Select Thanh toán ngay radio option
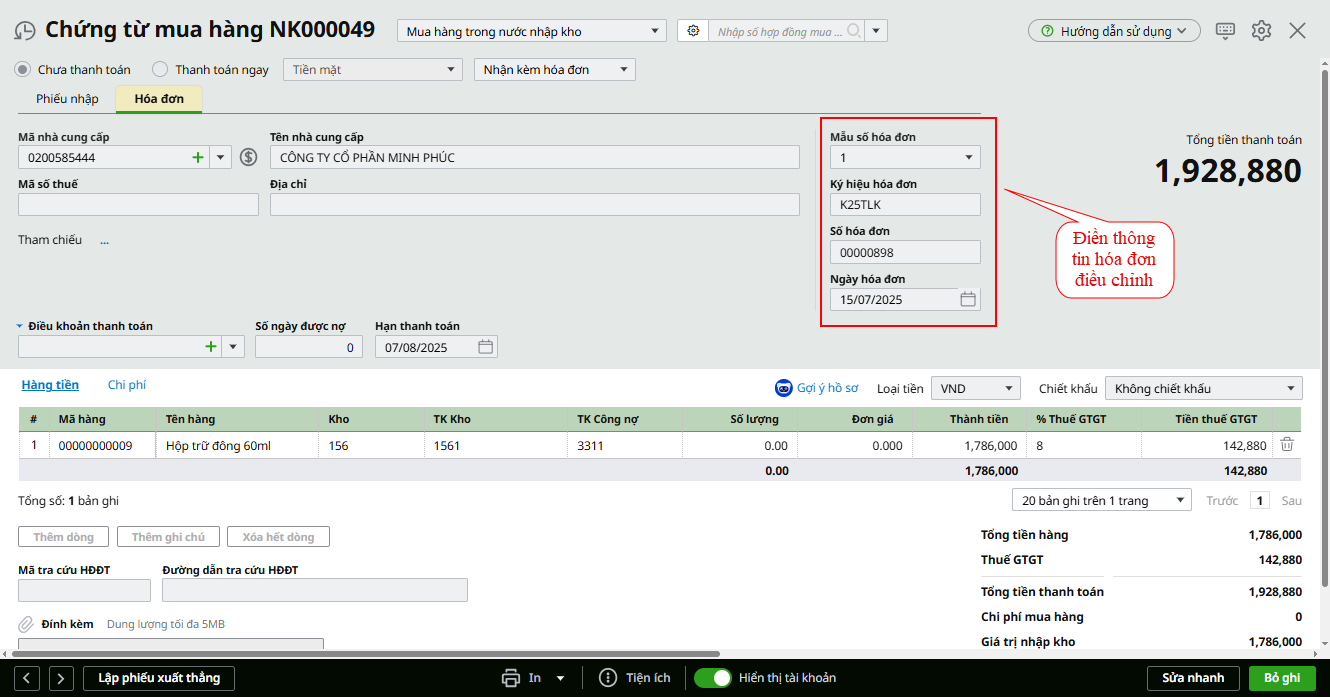This screenshot has height=697, width=1330. 160,70
